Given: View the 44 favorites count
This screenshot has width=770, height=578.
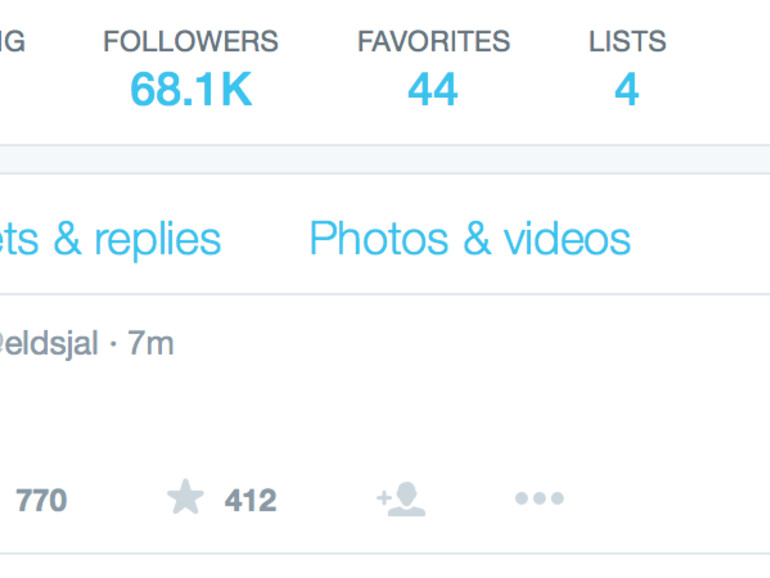Looking at the screenshot, I should pyautogui.click(x=433, y=90).
